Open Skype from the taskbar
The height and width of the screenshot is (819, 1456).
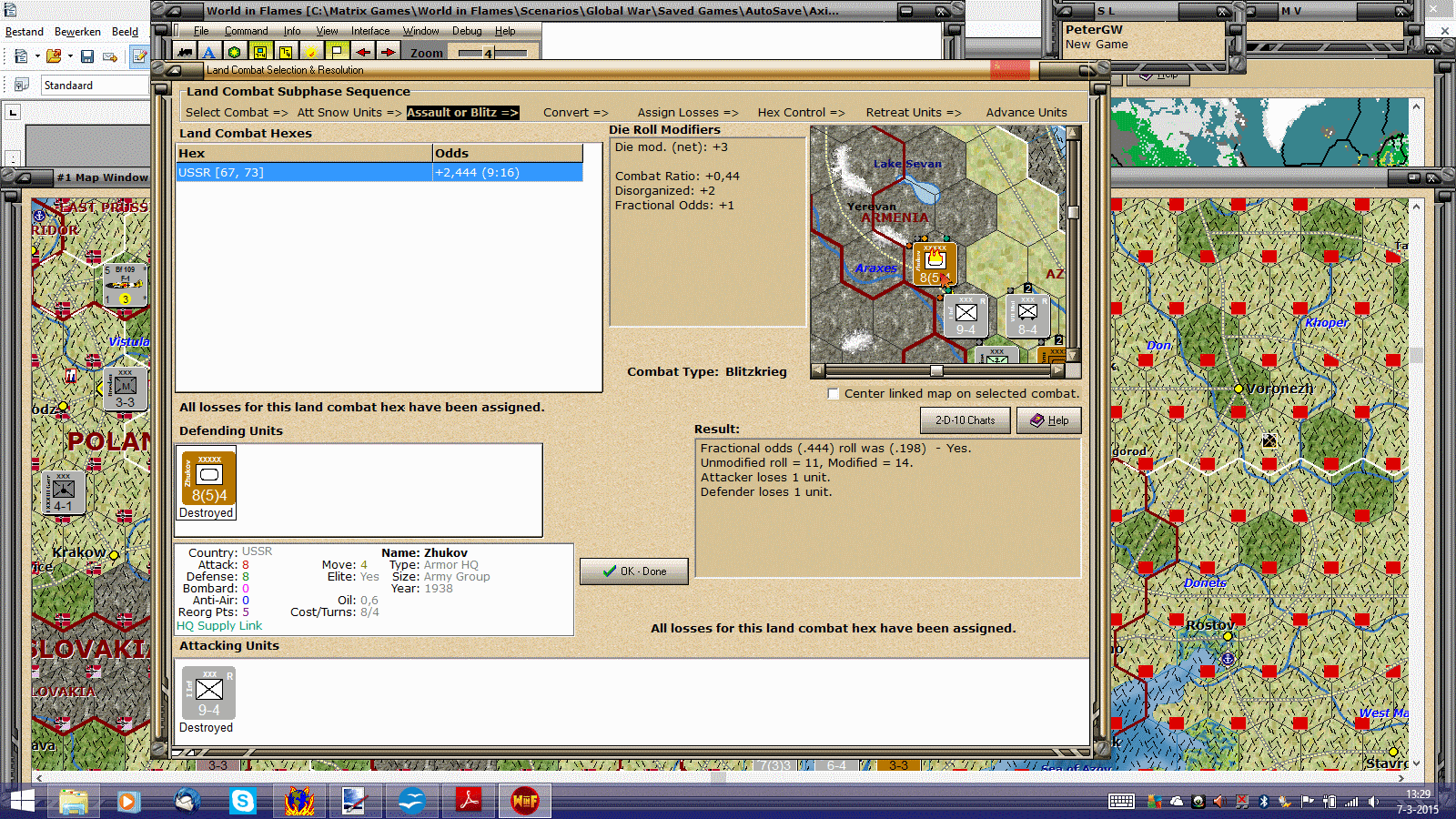243,801
